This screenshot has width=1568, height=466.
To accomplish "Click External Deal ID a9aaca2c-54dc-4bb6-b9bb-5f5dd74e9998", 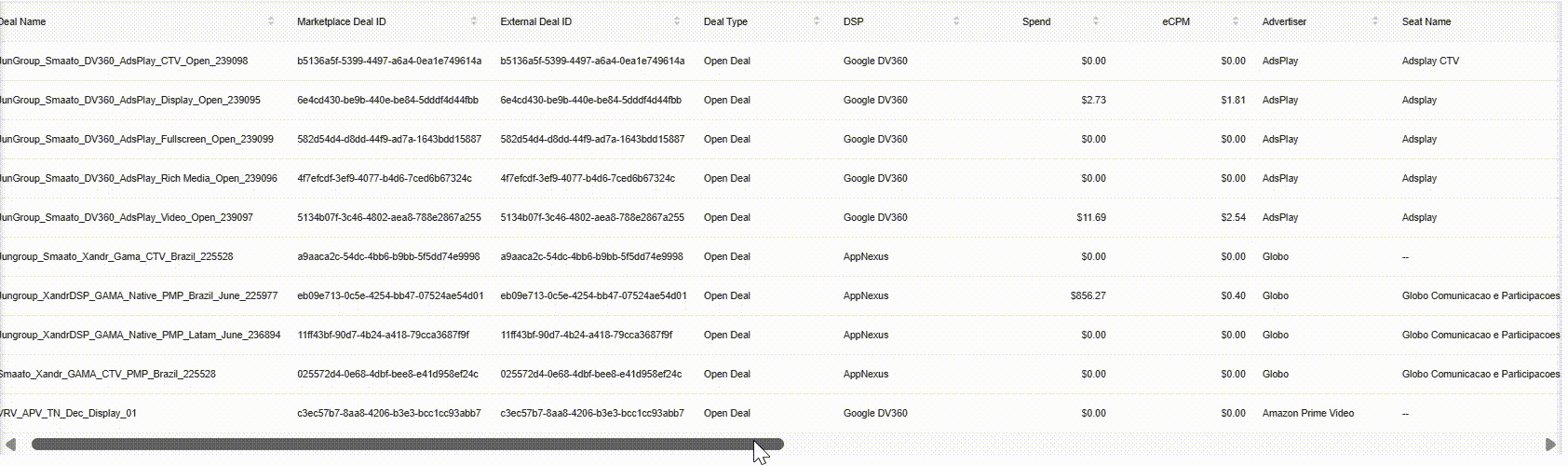I will [591, 256].
